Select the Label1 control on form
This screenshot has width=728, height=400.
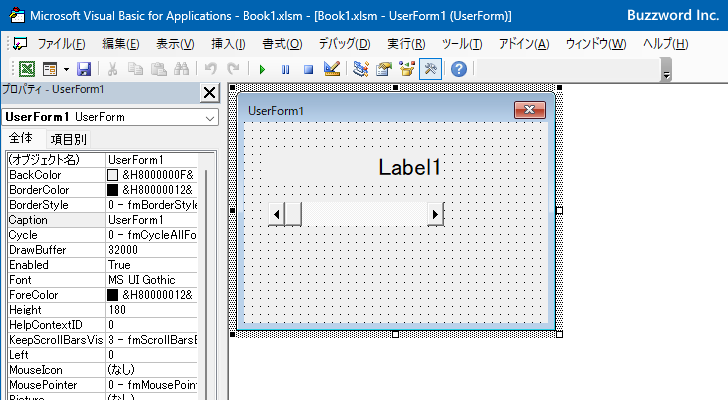409,168
